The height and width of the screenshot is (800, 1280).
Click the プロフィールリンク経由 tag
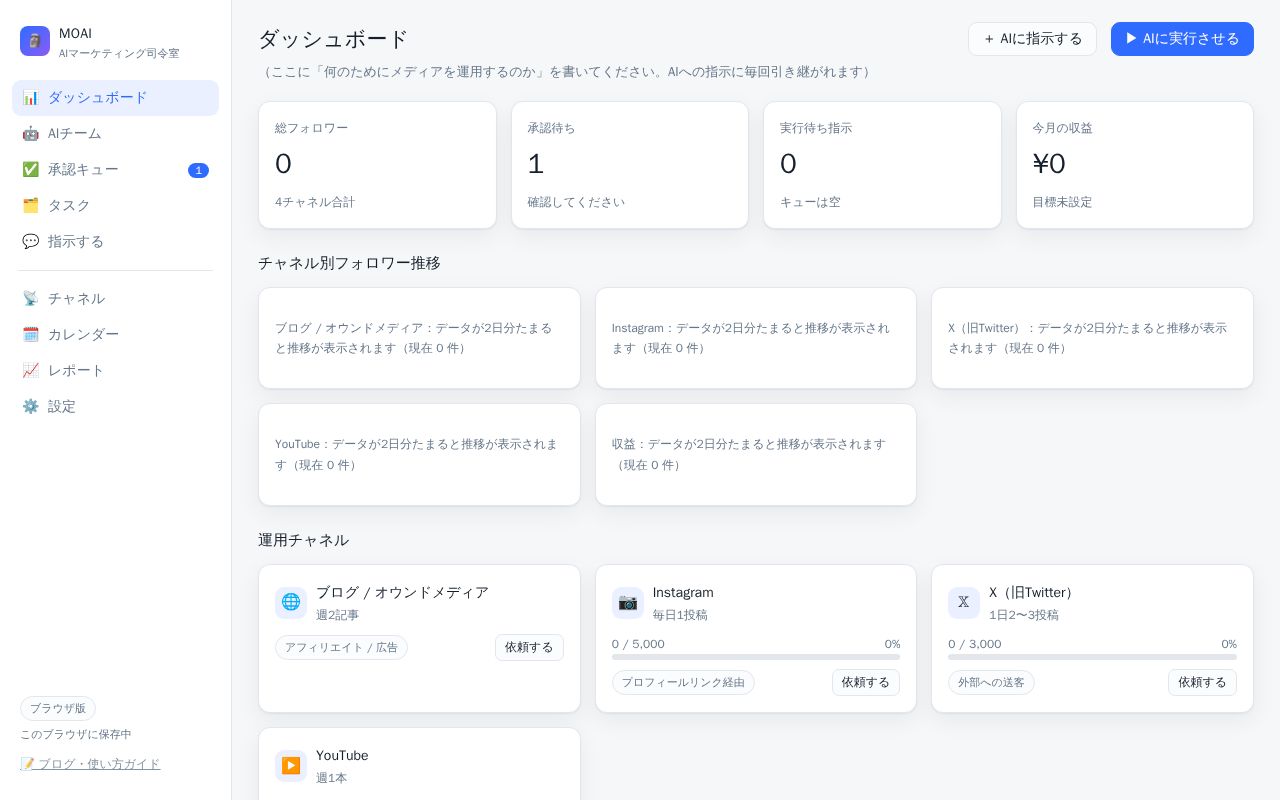(683, 683)
